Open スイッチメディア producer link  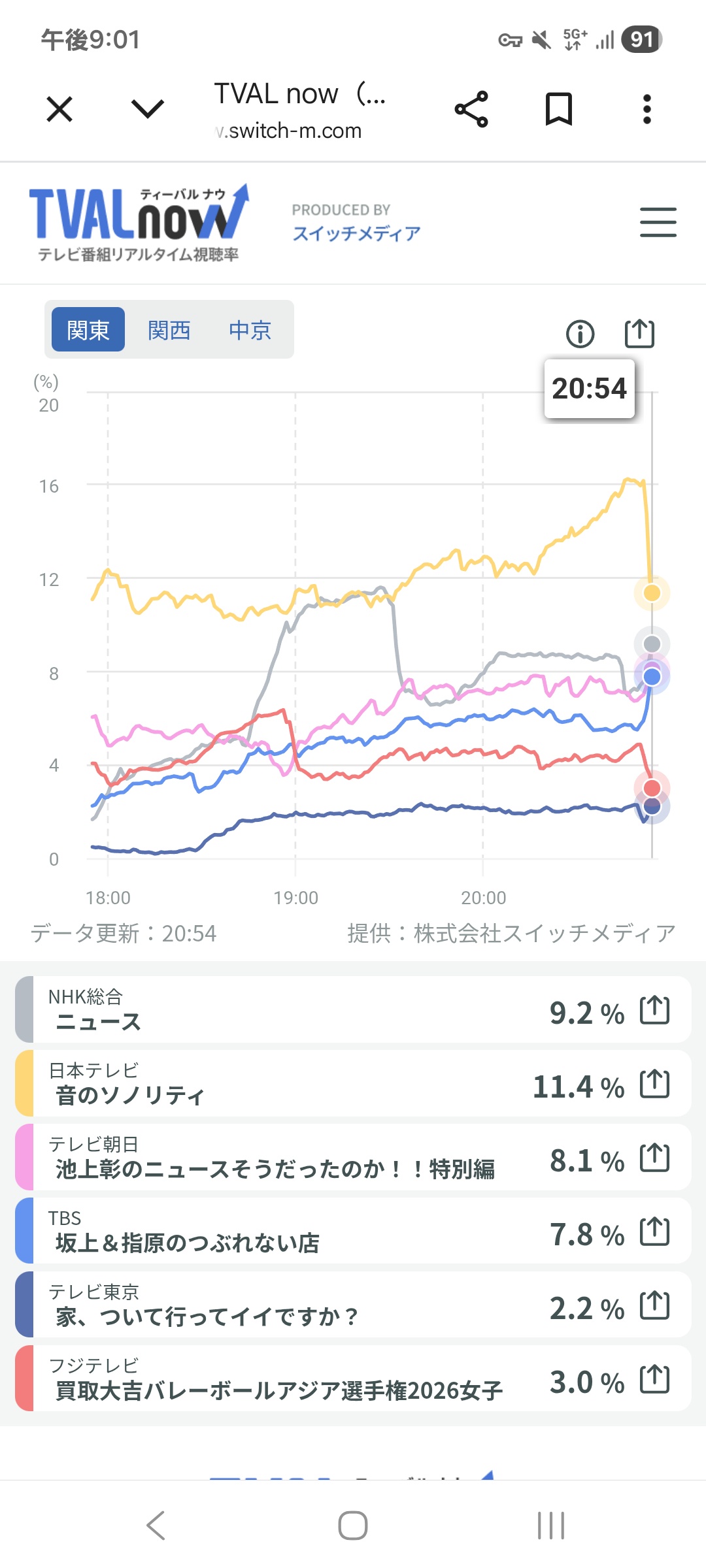point(356,233)
